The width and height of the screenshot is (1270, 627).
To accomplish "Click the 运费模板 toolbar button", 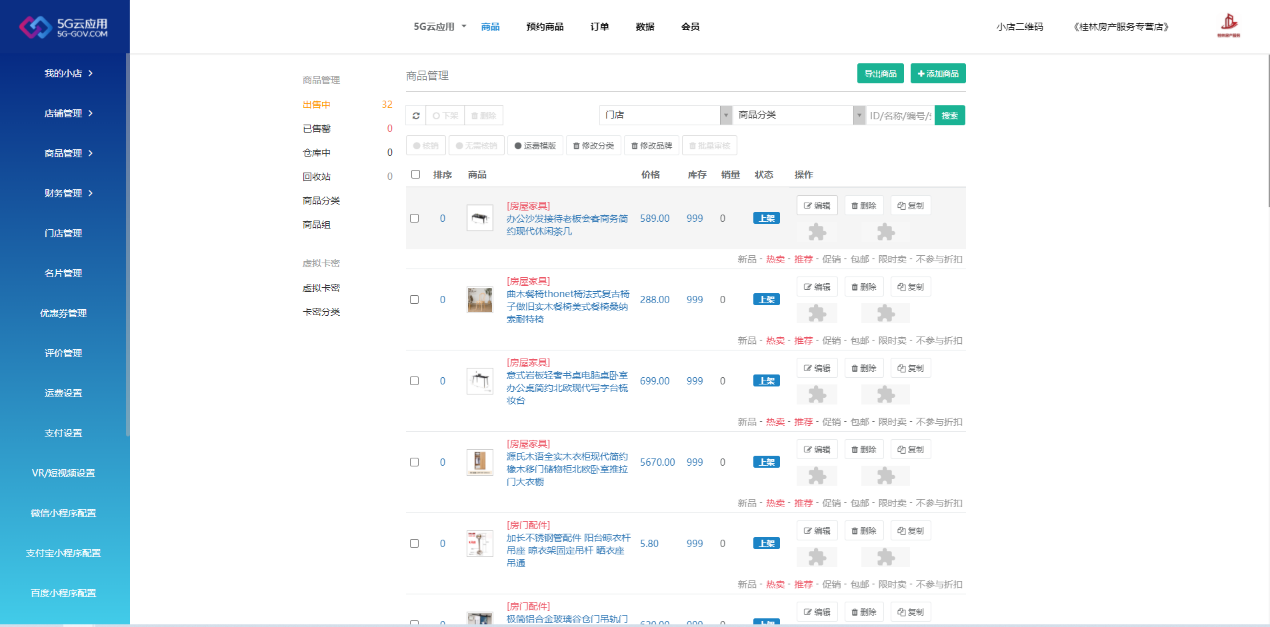I will 535,145.
